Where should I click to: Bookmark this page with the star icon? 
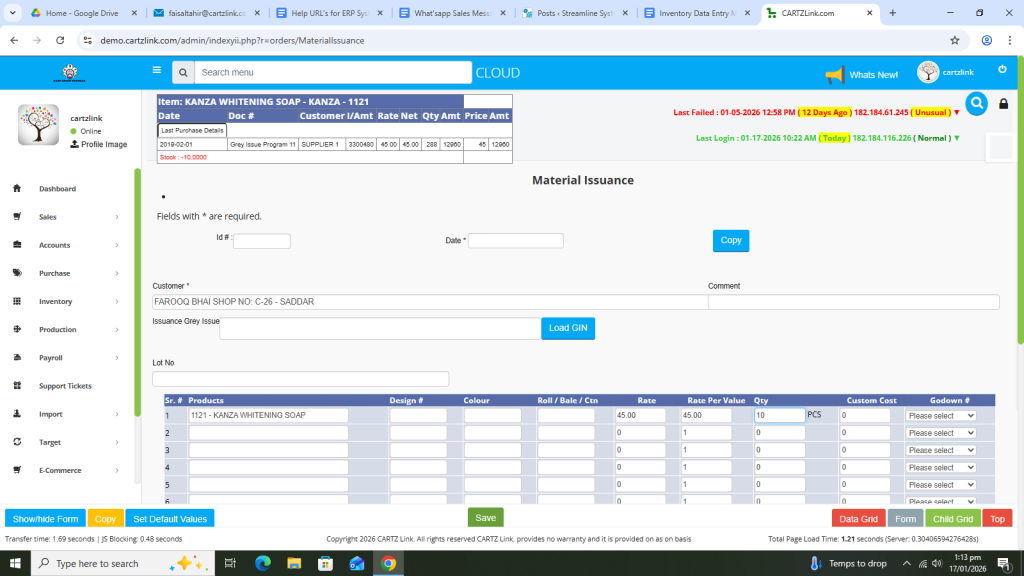tap(955, 40)
